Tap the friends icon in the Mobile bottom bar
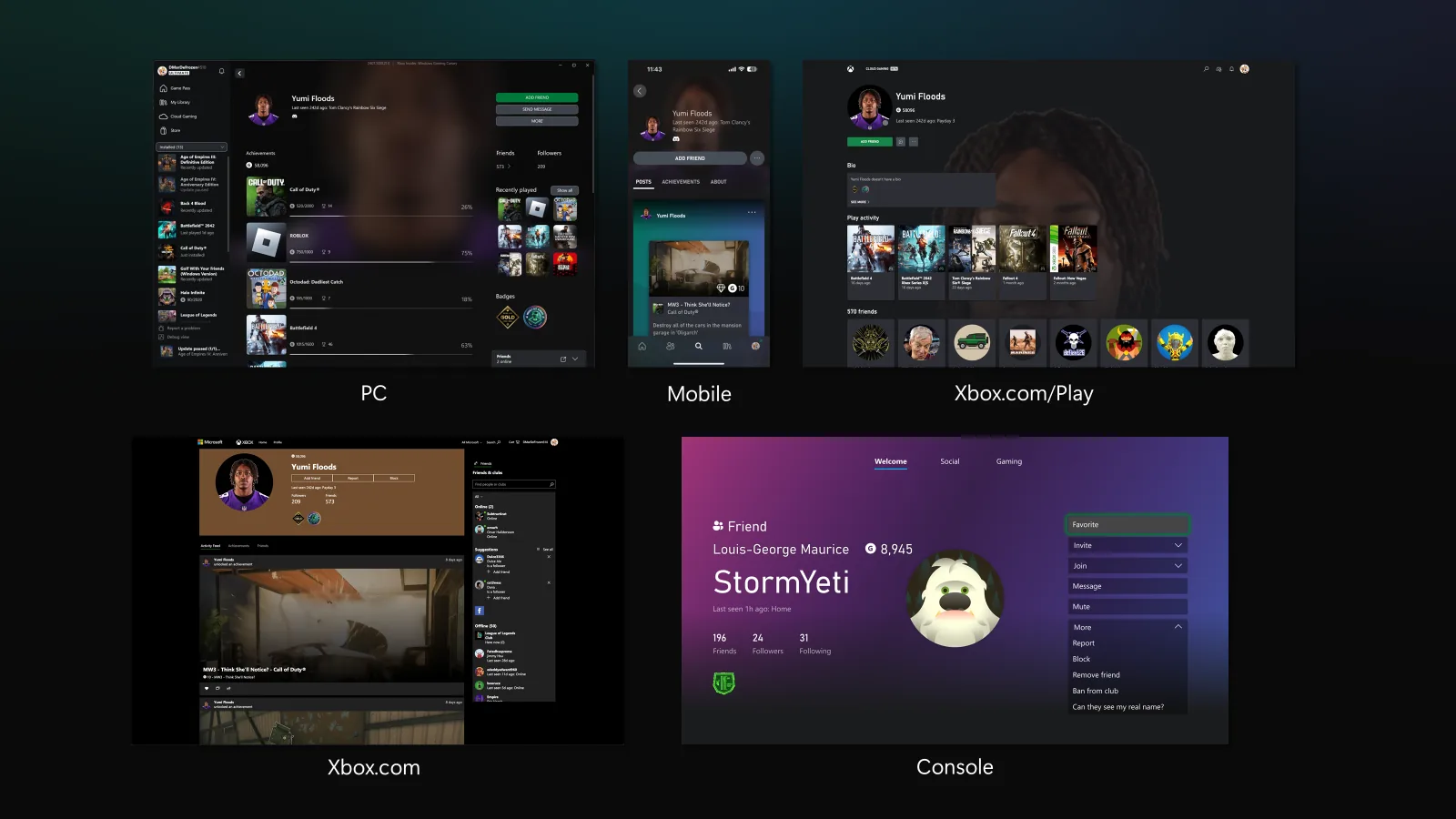 tap(671, 346)
